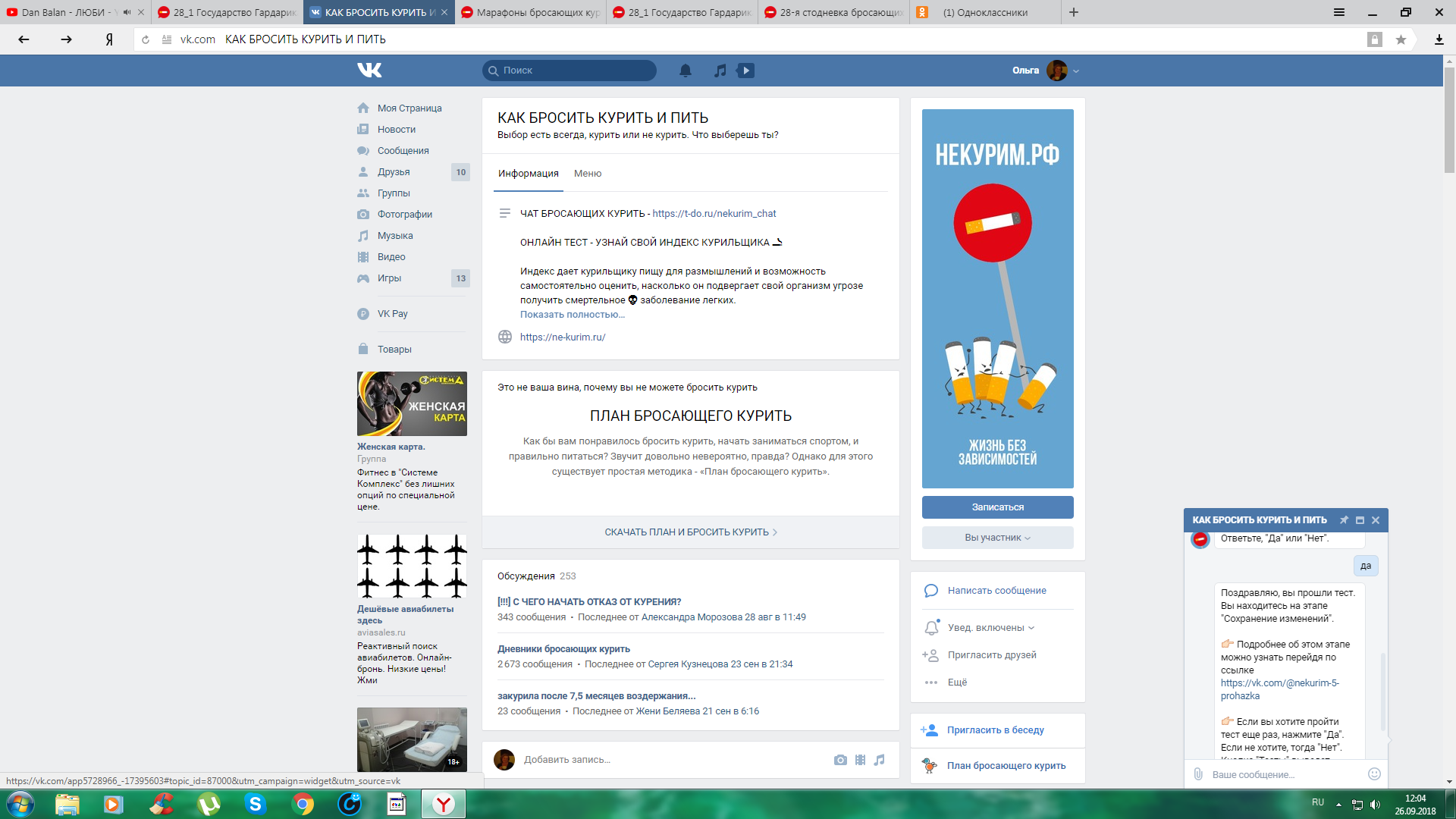Open topic С ЧЕГО НАЧАТЬ ОТКАЗ ОТ КУРЕНИЯ
The width and height of the screenshot is (1456, 819).
tap(589, 602)
